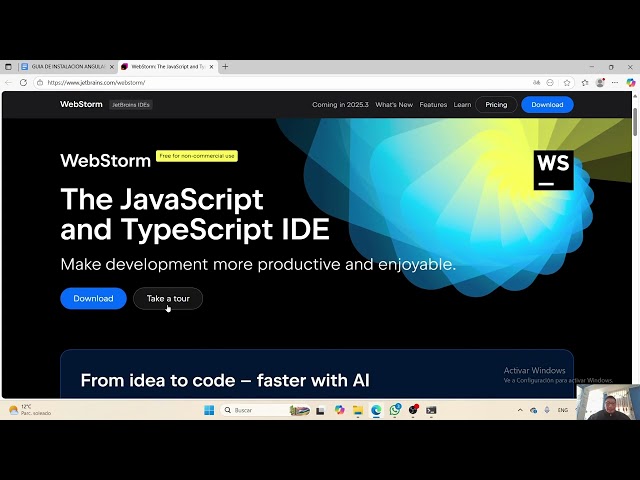The image size is (640, 480).
Task: Click the browser back arrow
Action: [9, 82]
